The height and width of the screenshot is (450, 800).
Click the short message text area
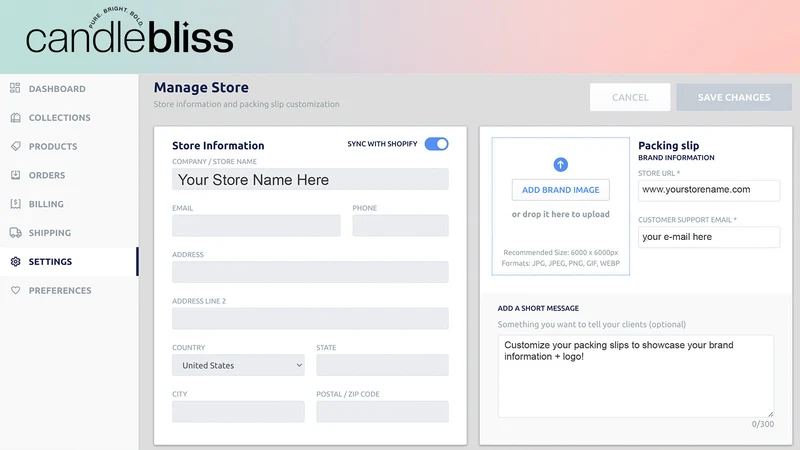636,376
